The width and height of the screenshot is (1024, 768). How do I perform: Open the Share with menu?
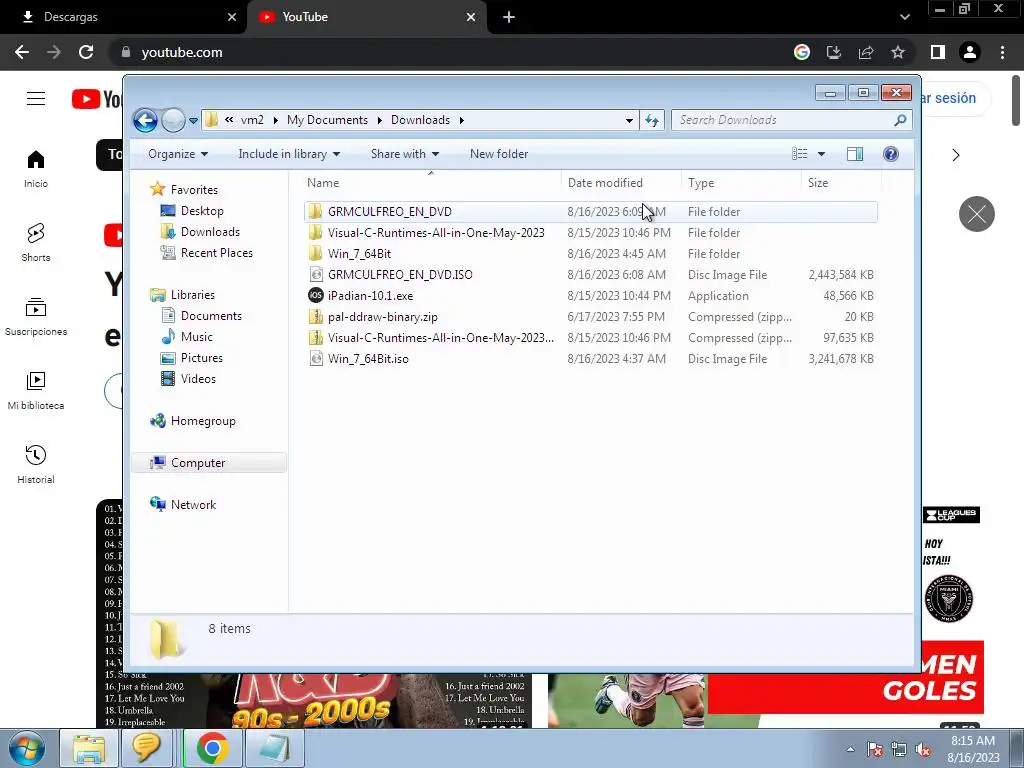(405, 154)
